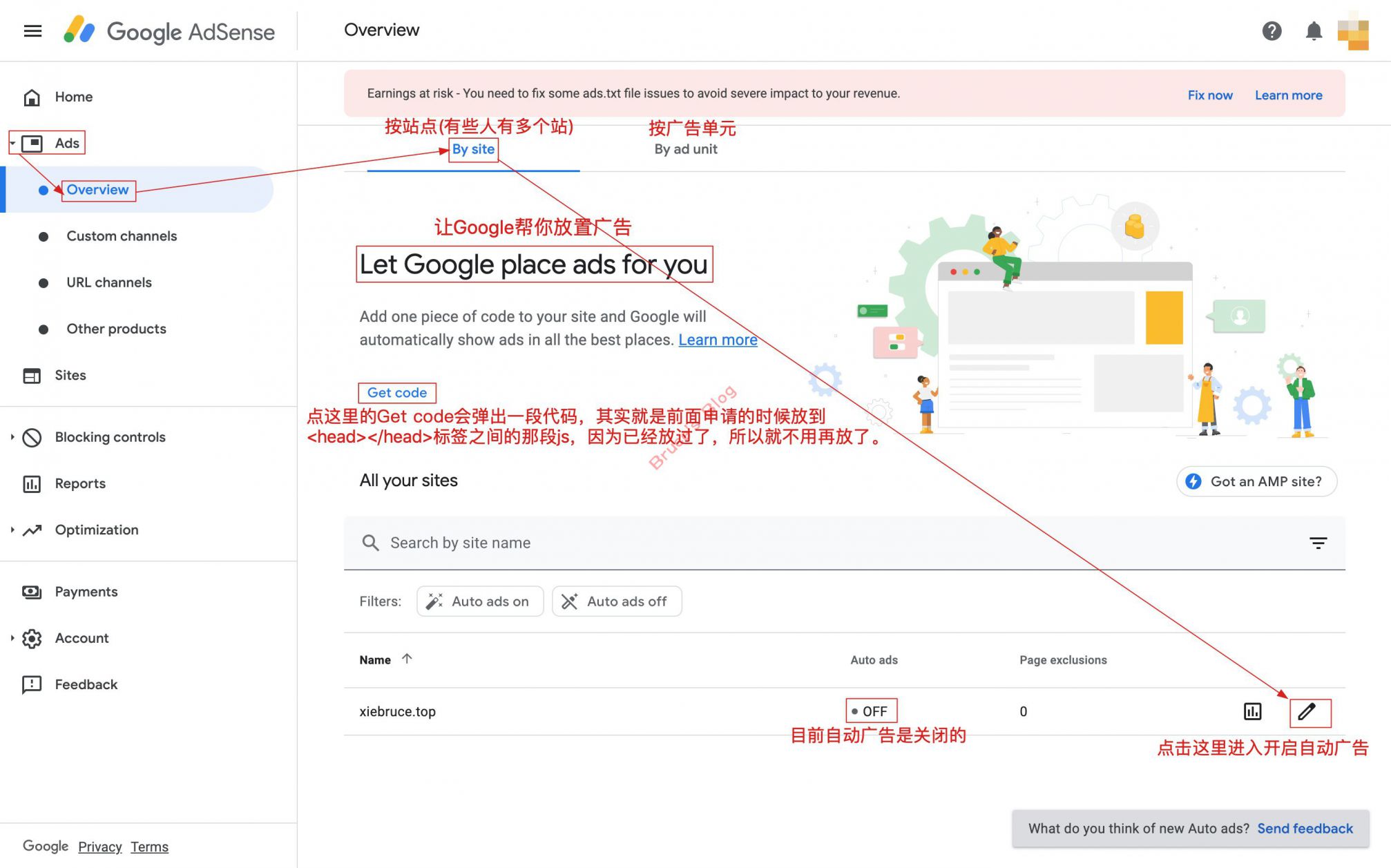The image size is (1391, 868).
Task: Switch to the By ad unit tab
Action: pyautogui.click(x=686, y=149)
